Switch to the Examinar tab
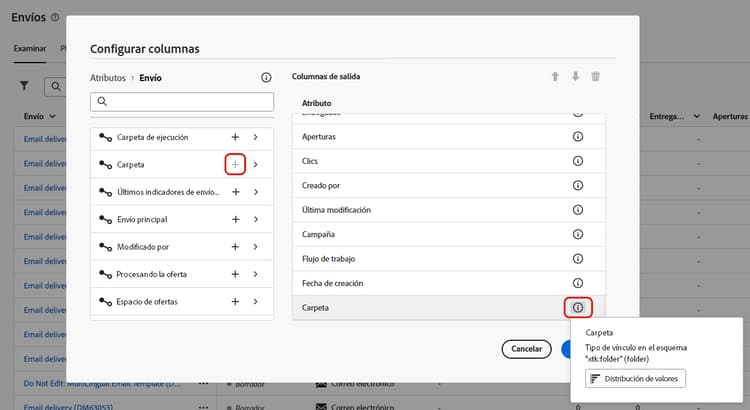Viewport: 750px width, 410px height. pos(29,48)
